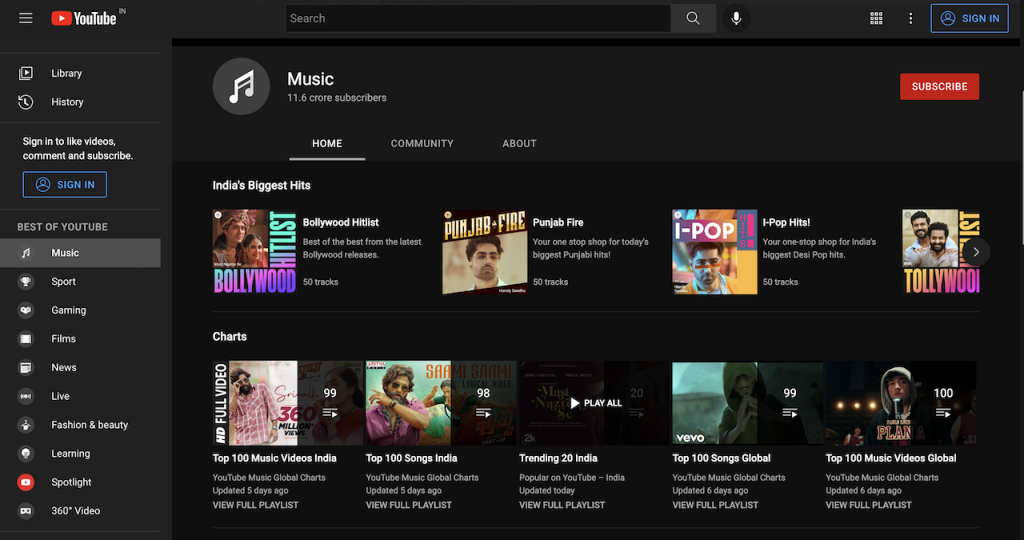1024x540 pixels.
Task: Click into the Search input field
Action: click(477, 18)
